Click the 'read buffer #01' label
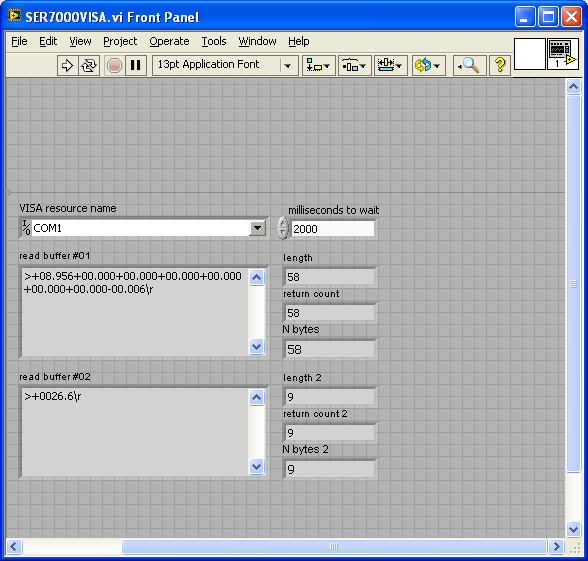 tap(55, 256)
